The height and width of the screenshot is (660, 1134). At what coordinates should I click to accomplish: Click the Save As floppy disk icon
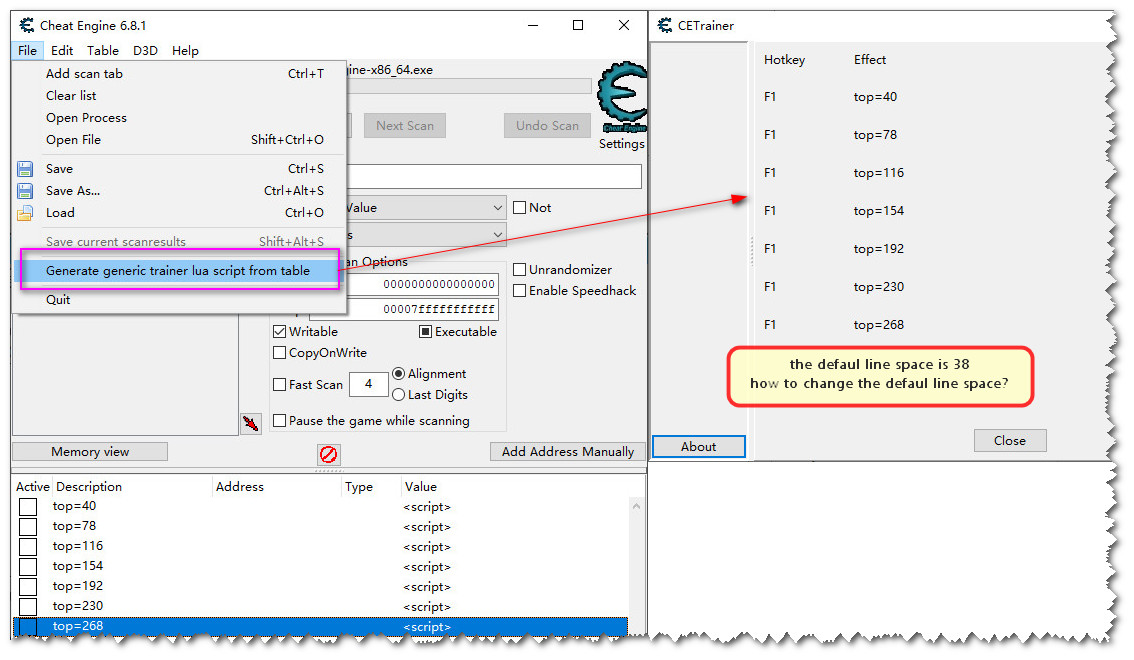coord(25,191)
